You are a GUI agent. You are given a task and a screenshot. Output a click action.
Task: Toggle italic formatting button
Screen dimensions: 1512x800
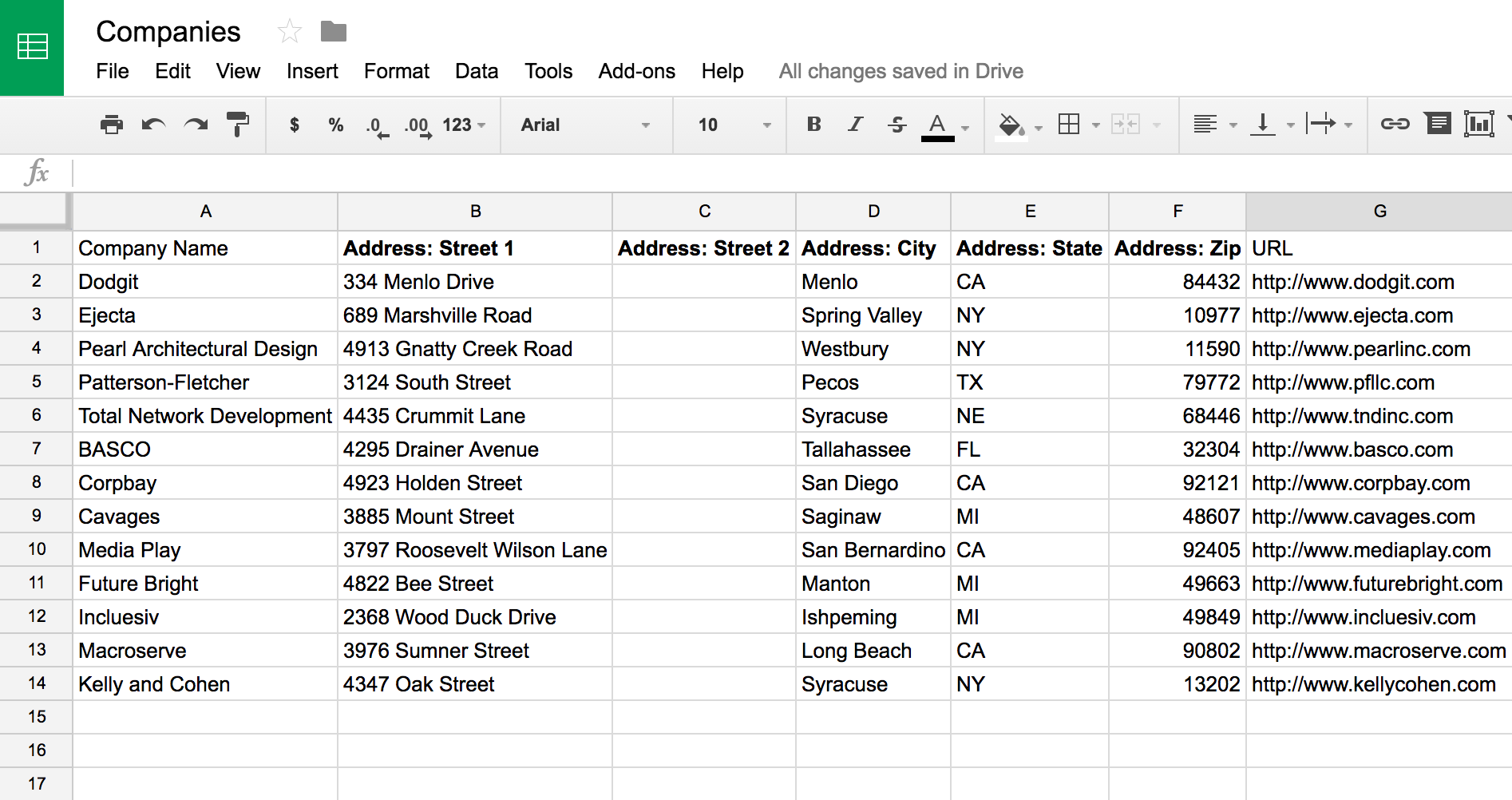pos(856,125)
